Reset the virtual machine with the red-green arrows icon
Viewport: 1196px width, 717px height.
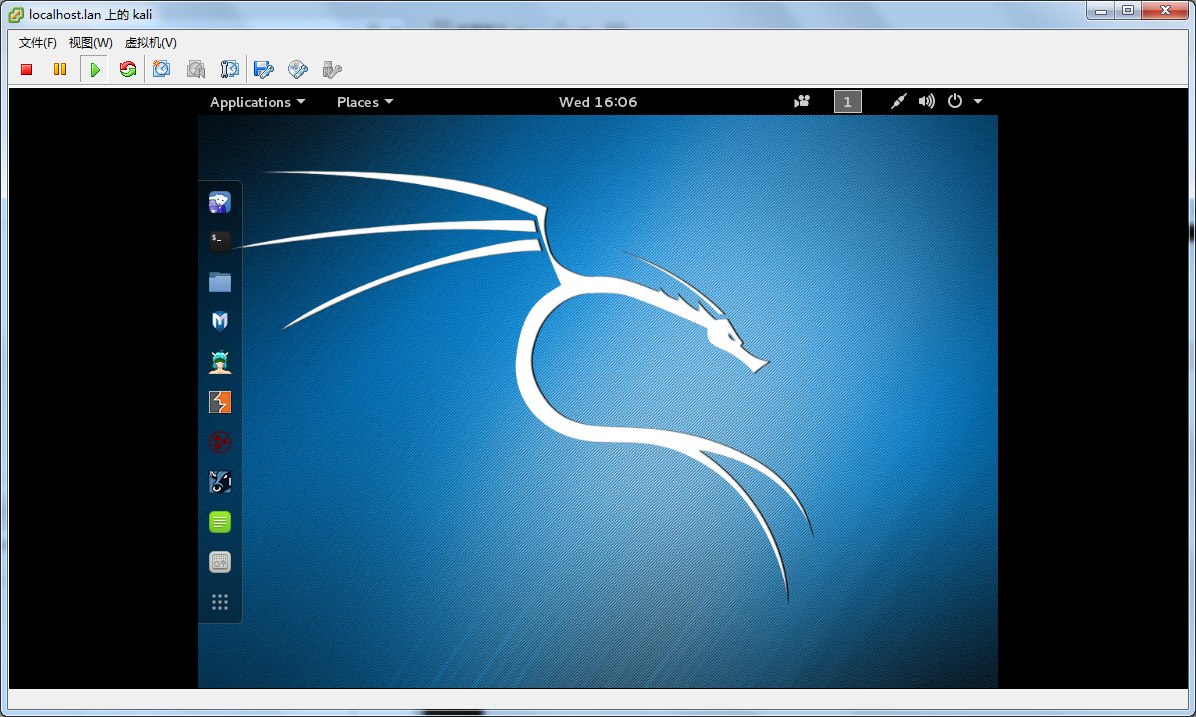coord(127,69)
